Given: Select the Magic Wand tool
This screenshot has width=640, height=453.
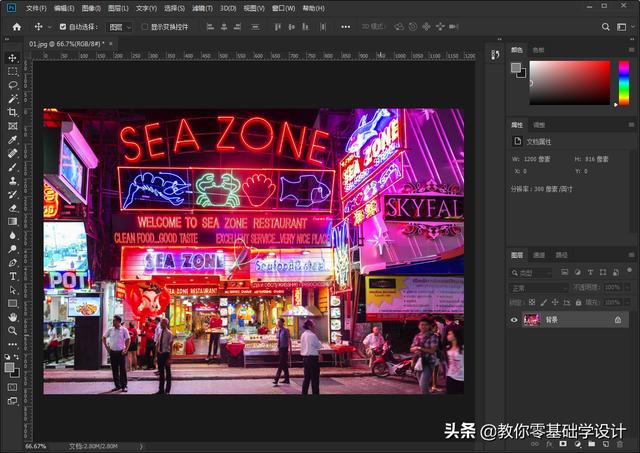Looking at the screenshot, I should pyautogui.click(x=13, y=98).
